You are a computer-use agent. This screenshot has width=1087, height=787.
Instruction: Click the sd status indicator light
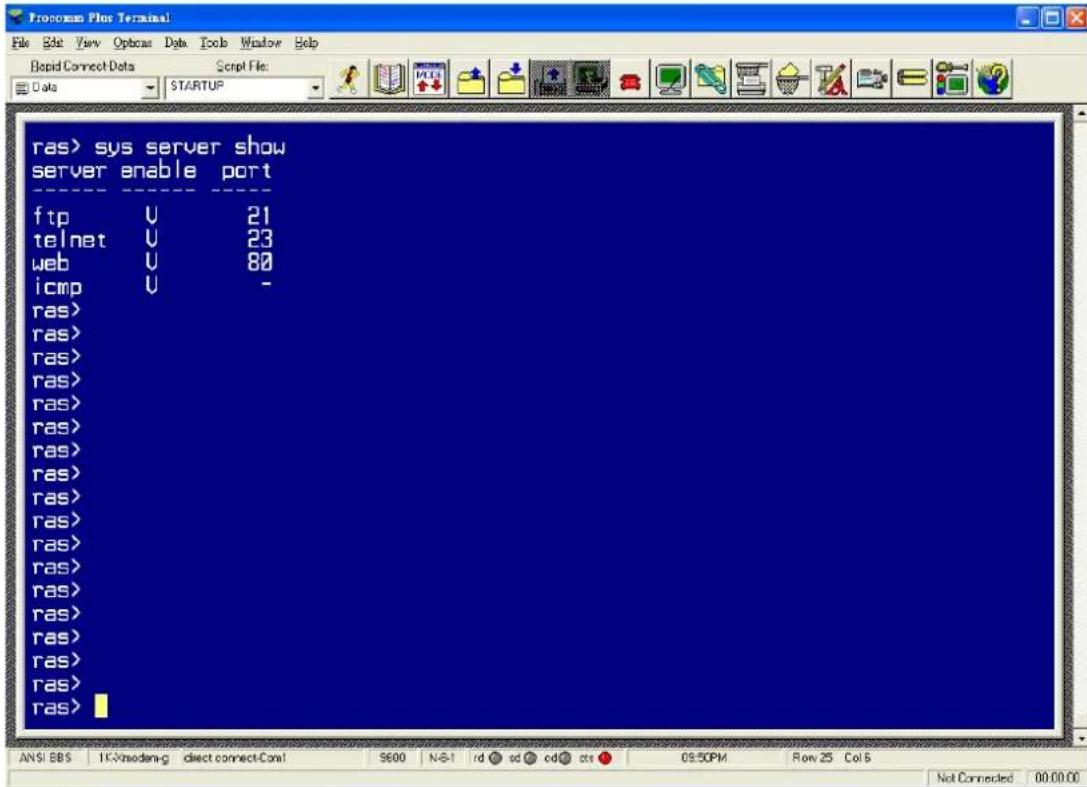(530, 758)
